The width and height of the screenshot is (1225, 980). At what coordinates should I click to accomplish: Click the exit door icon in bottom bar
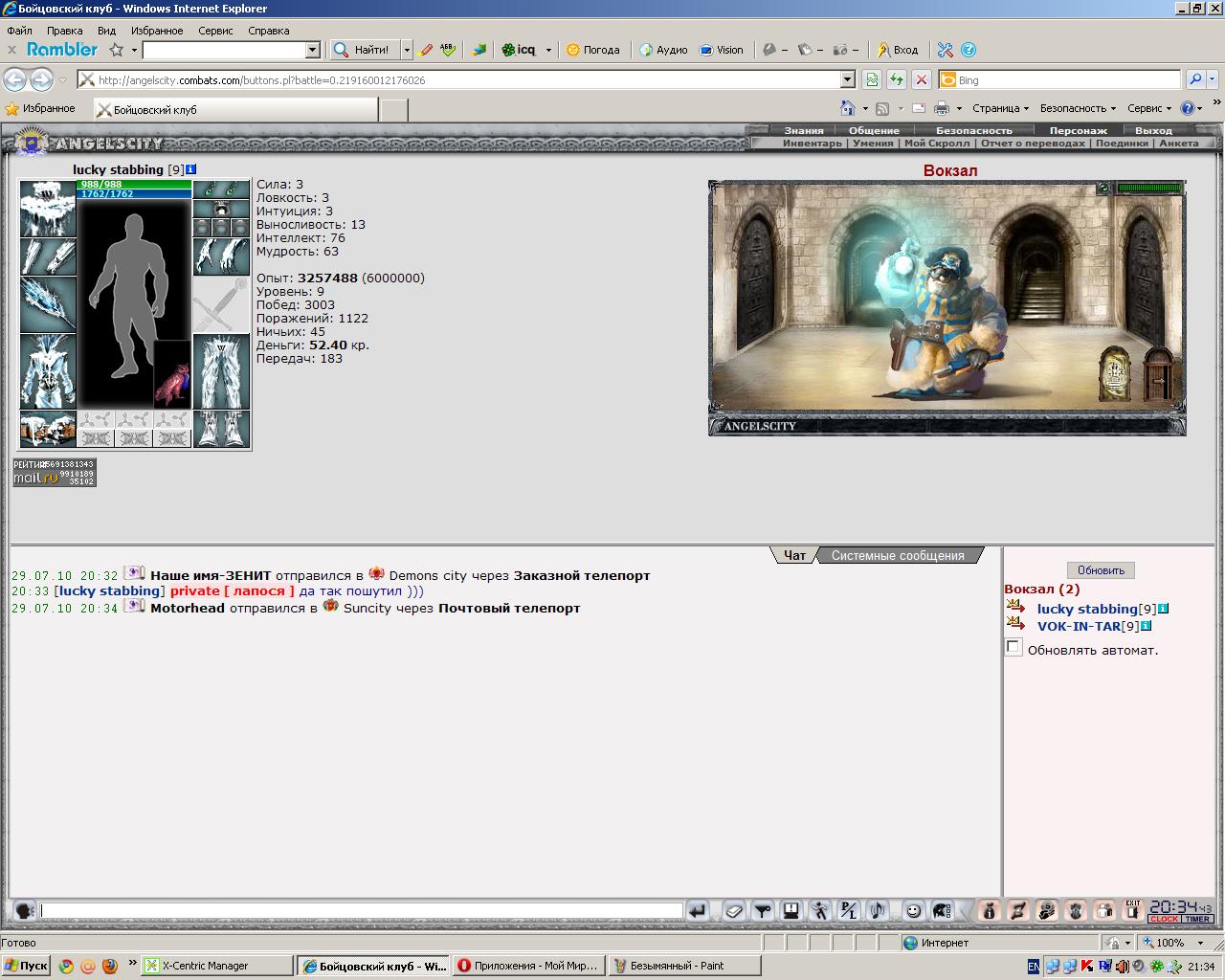pos(1133,910)
